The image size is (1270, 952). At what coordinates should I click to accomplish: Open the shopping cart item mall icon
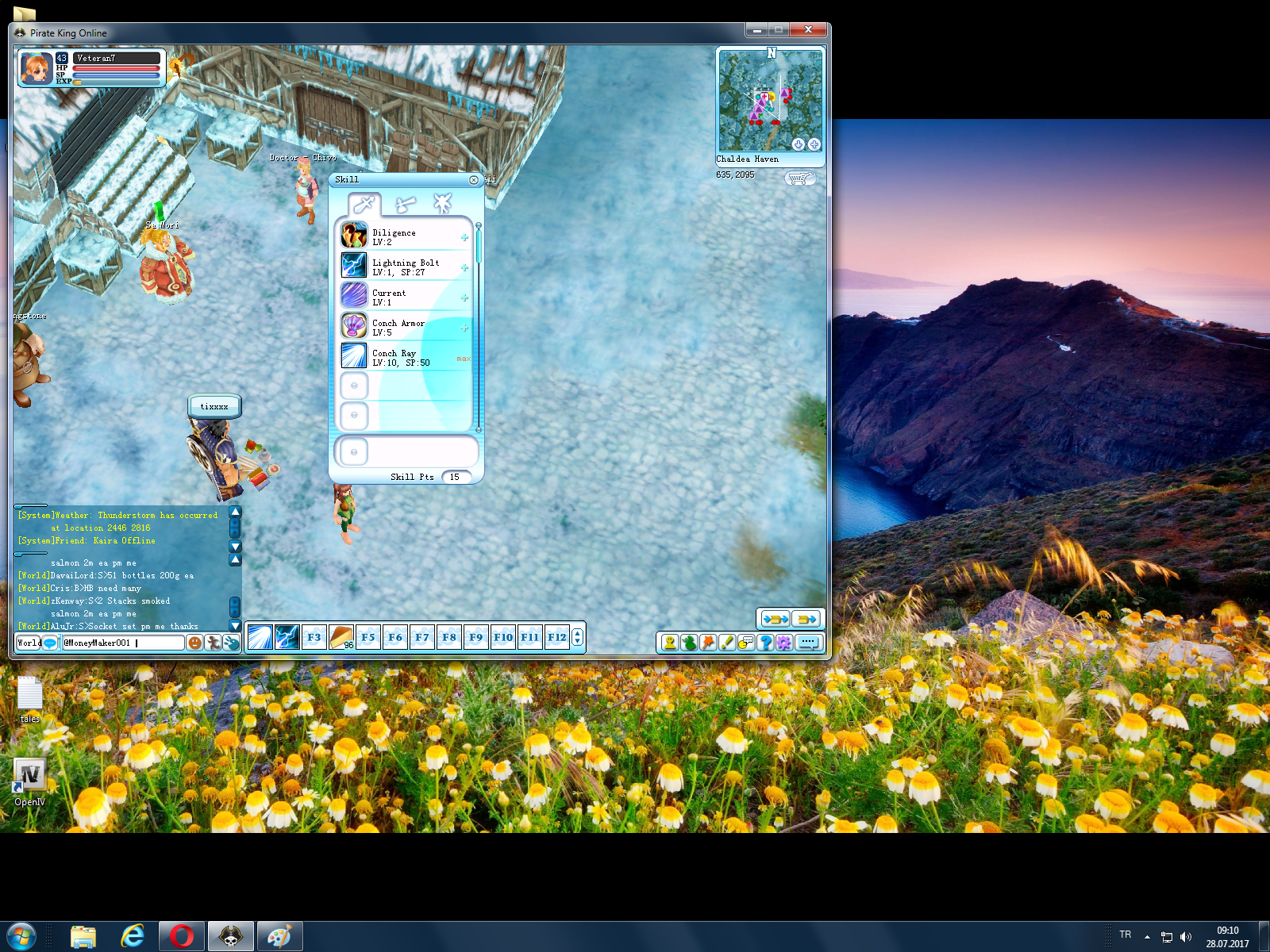click(x=800, y=178)
